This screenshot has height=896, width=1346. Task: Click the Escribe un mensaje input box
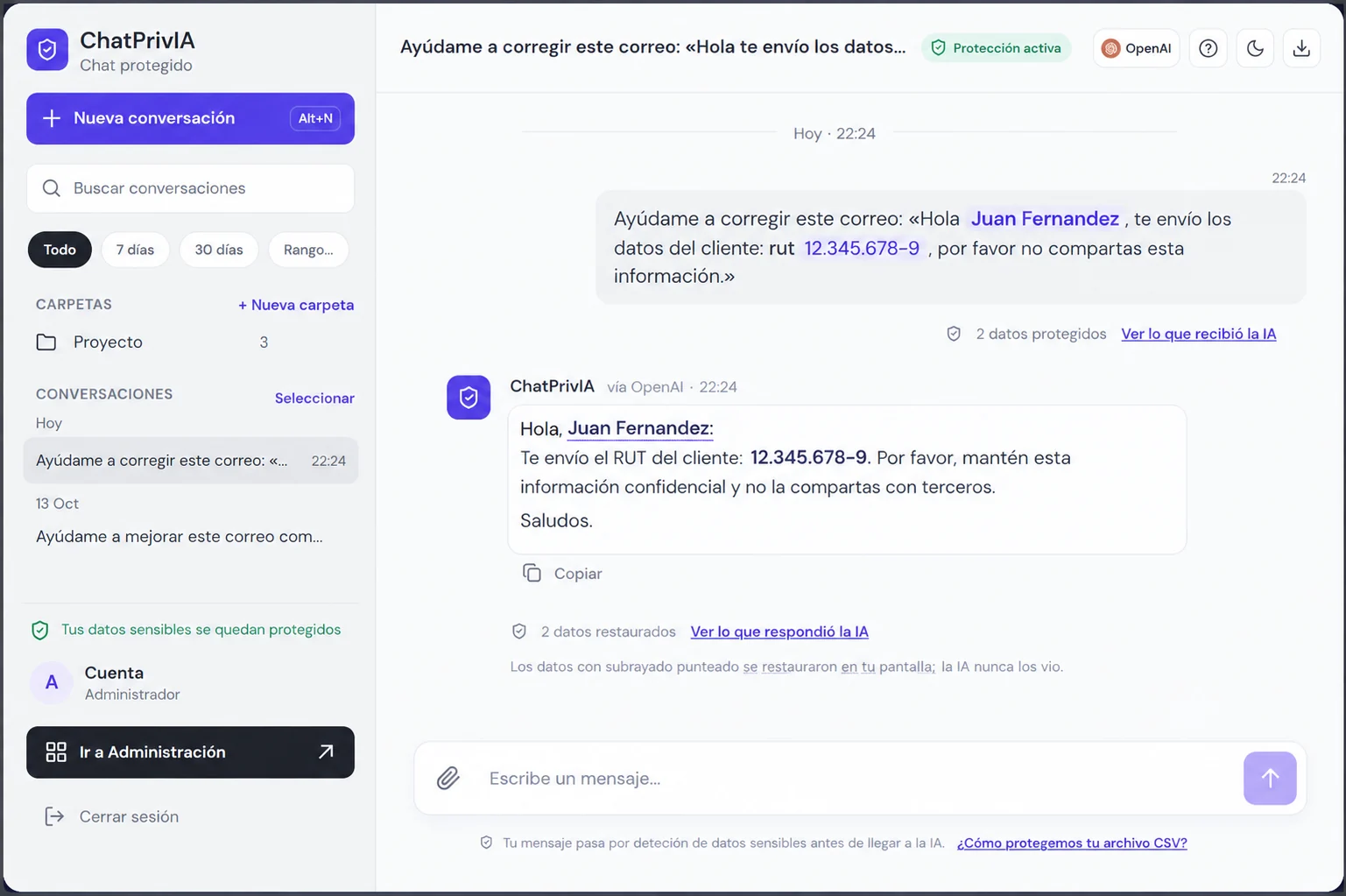point(860,778)
